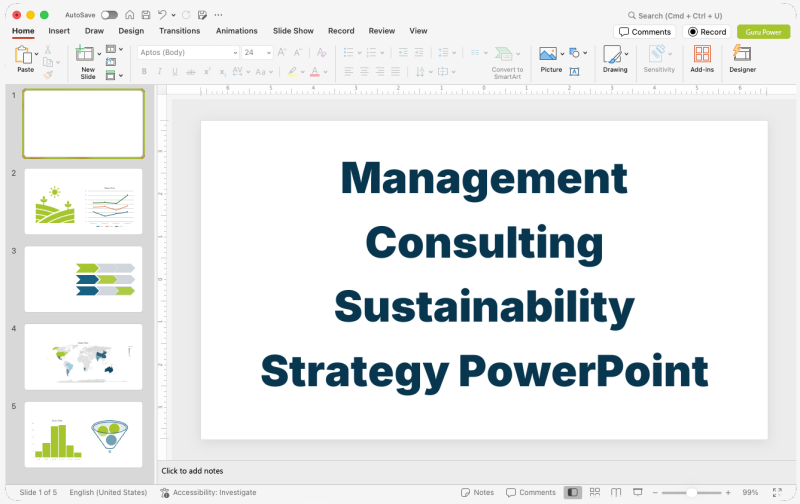Toggle Subscript formatting

222,72
